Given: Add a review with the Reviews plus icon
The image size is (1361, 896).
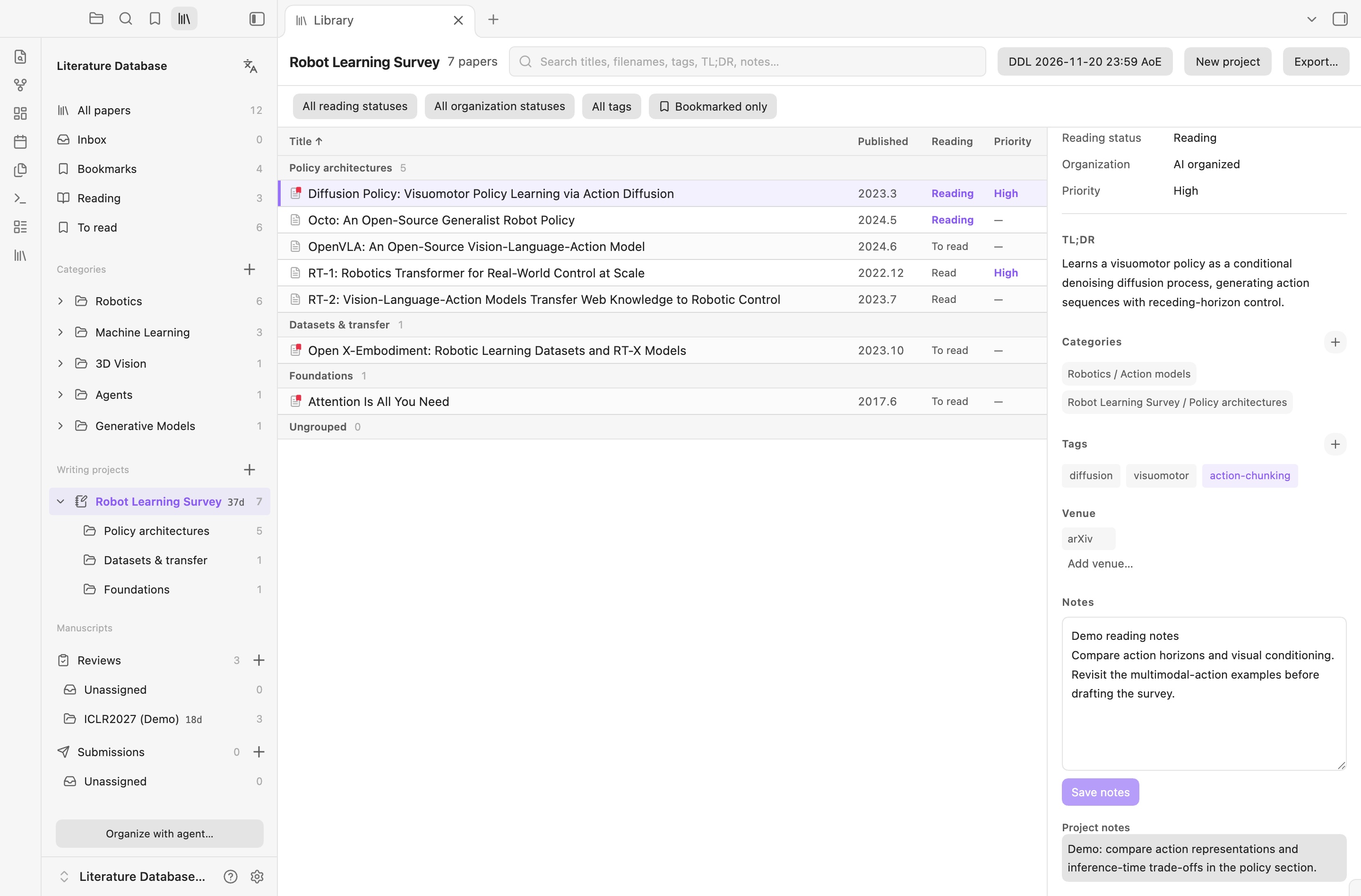Looking at the screenshot, I should (x=259, y=660).
